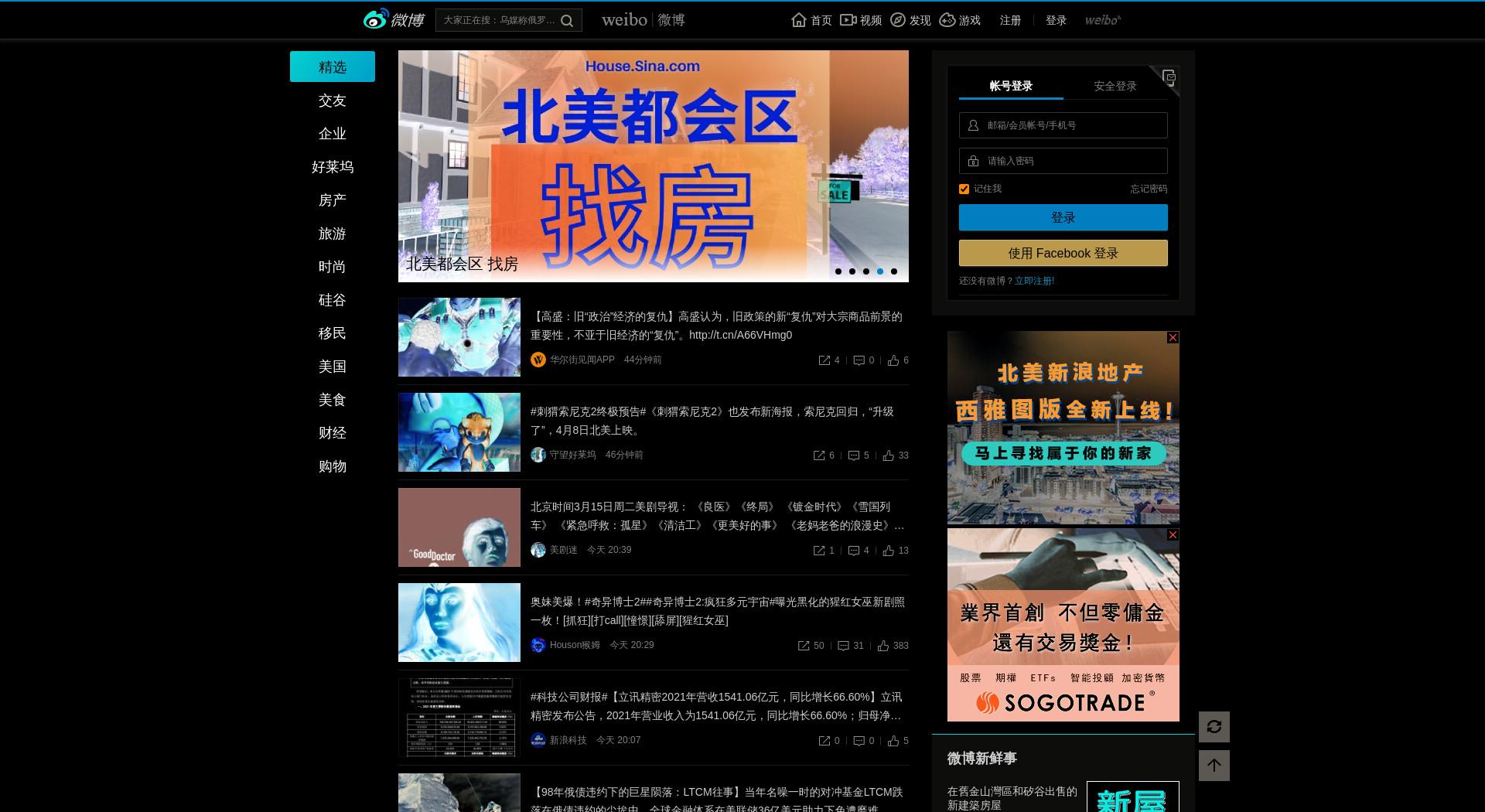
Task: Click 登录 in top navigation
Action: pos(1056,20)
